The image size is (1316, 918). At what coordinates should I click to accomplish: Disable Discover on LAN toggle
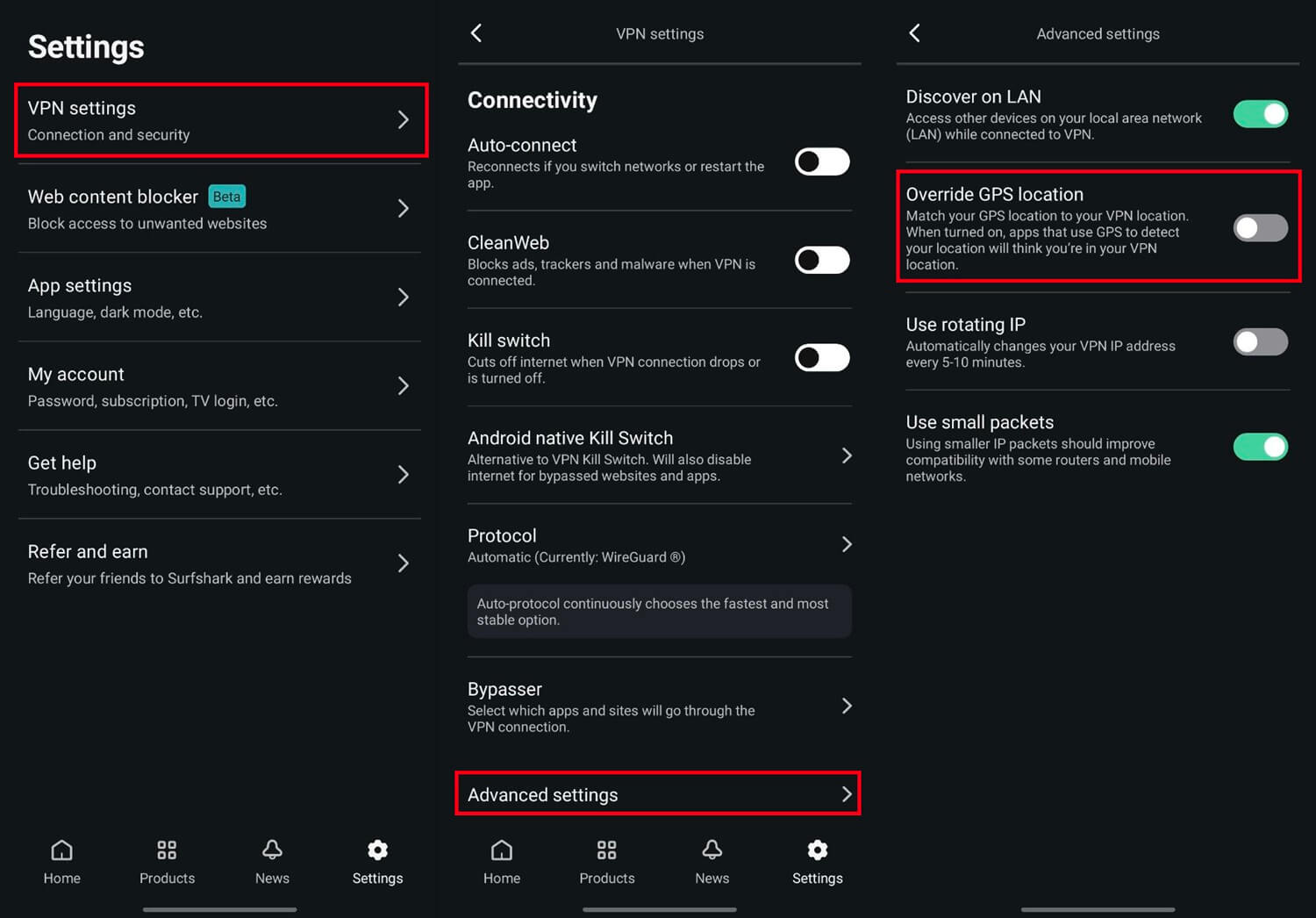point(1260,114)
